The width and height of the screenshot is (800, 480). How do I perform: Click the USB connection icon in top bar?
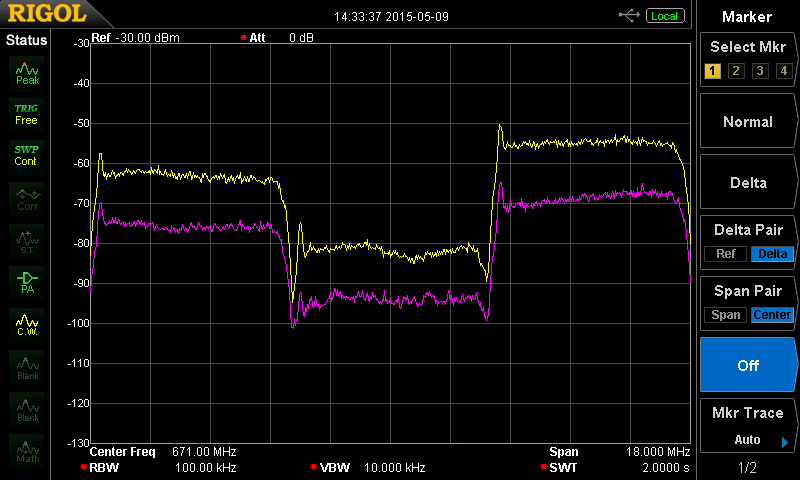[629, 16]
